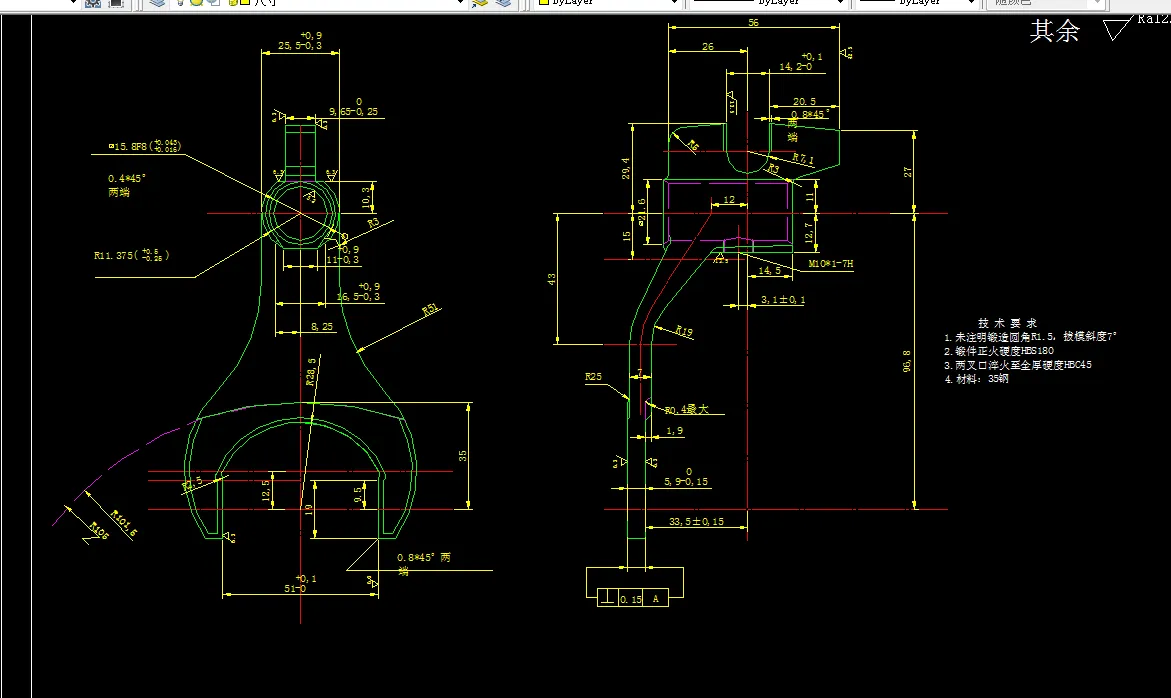The image size is (1171, 698).
Task: Select the M10*1-7H thread label
Action: click(830, 264)
